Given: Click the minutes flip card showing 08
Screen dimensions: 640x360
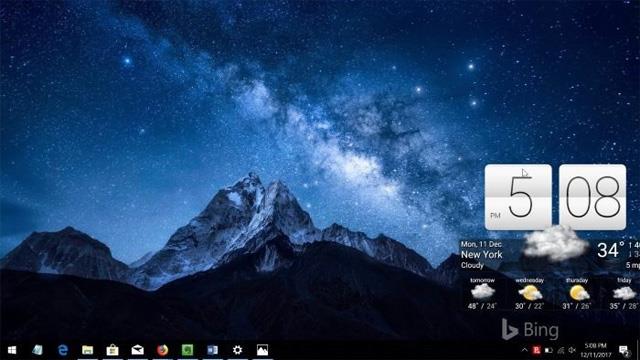Looking at the screenshot, I should 592,197.
